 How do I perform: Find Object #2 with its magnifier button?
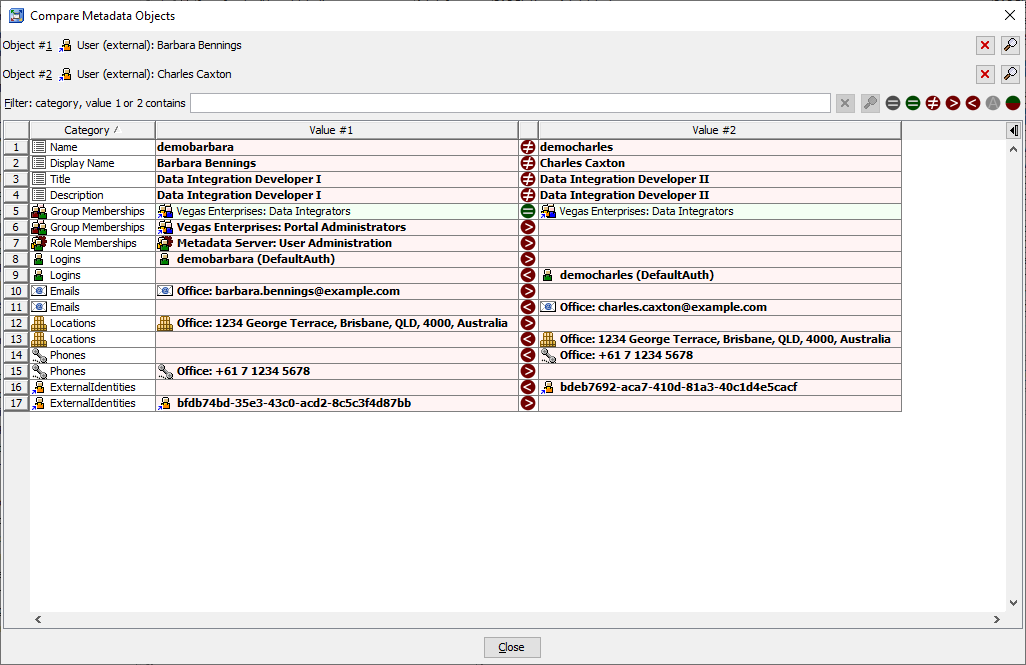click(x=1010, y=74)
